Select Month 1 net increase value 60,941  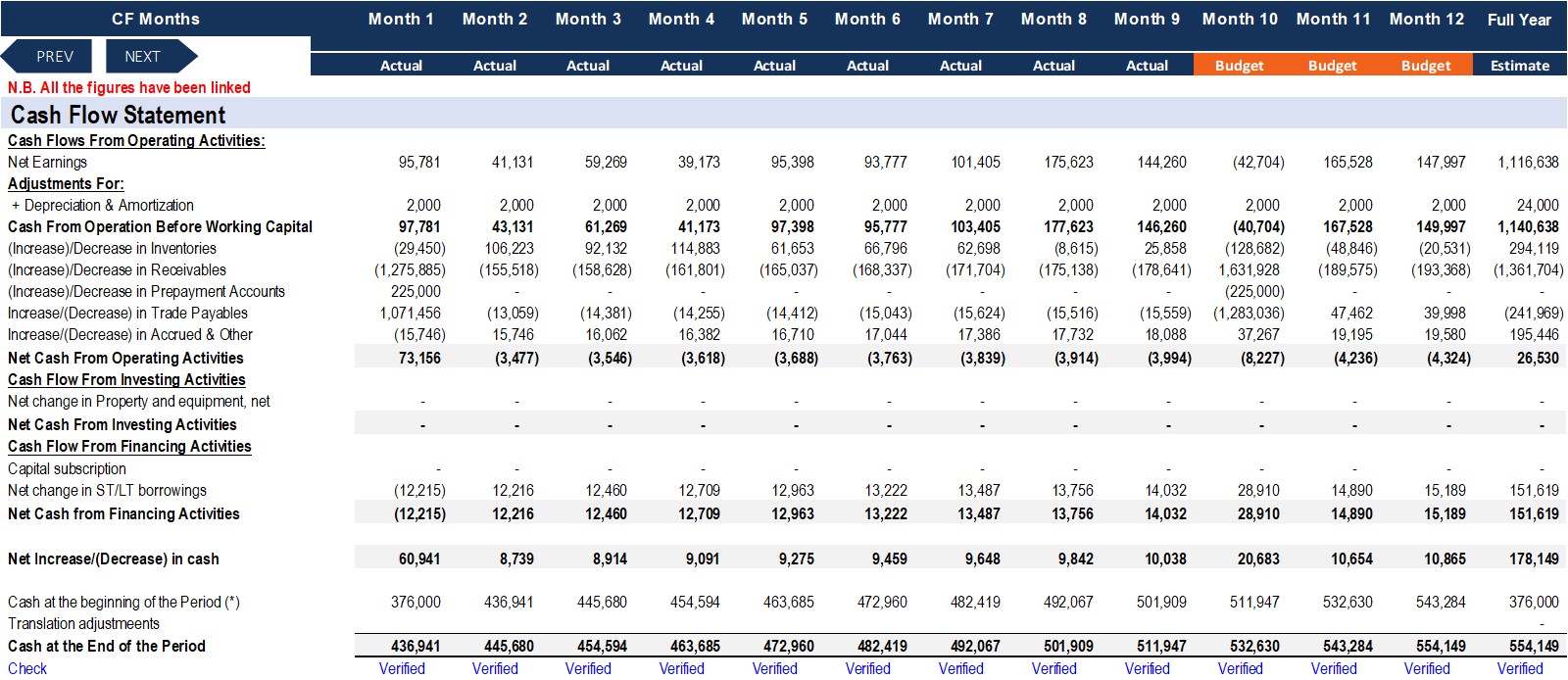tap(419, 559)
